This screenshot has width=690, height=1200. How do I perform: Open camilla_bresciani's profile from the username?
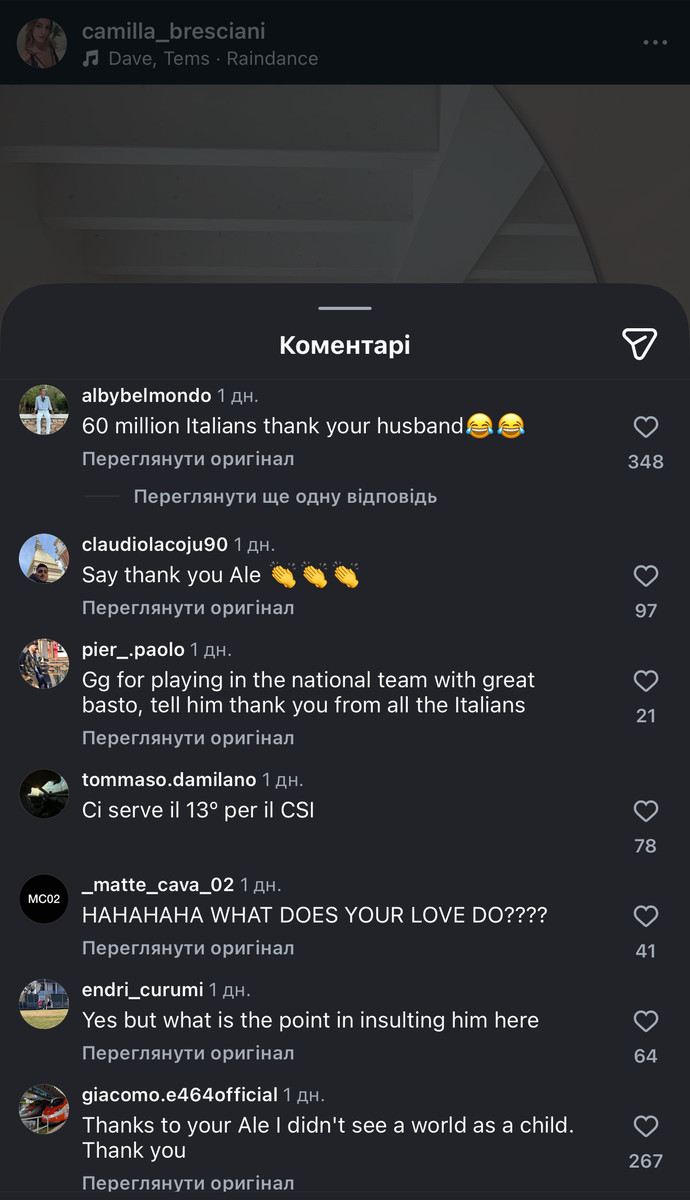[x=173, y=32]
